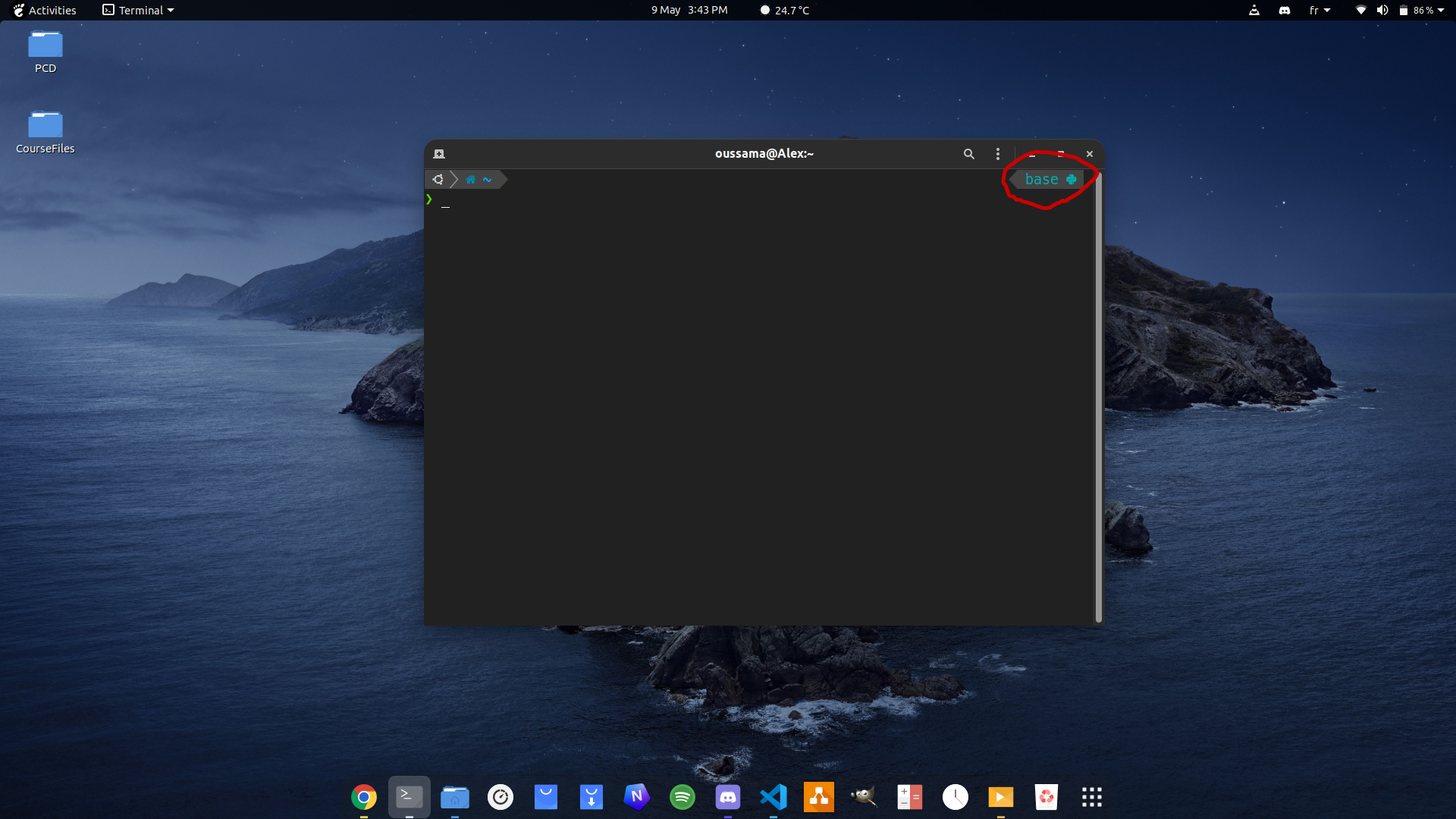
Task: Click the terminal vertical scrollbar
Action: point(1098,397)
